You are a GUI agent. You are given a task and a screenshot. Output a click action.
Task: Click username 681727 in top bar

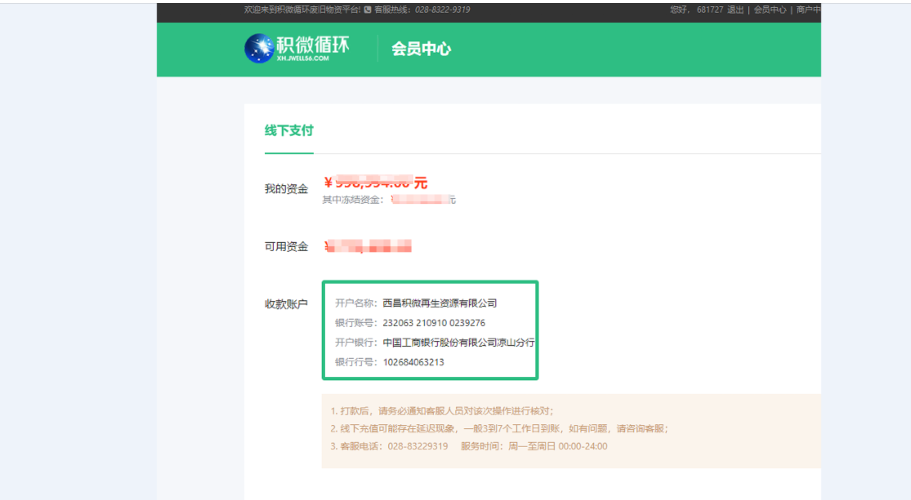(x=710, y=10)
